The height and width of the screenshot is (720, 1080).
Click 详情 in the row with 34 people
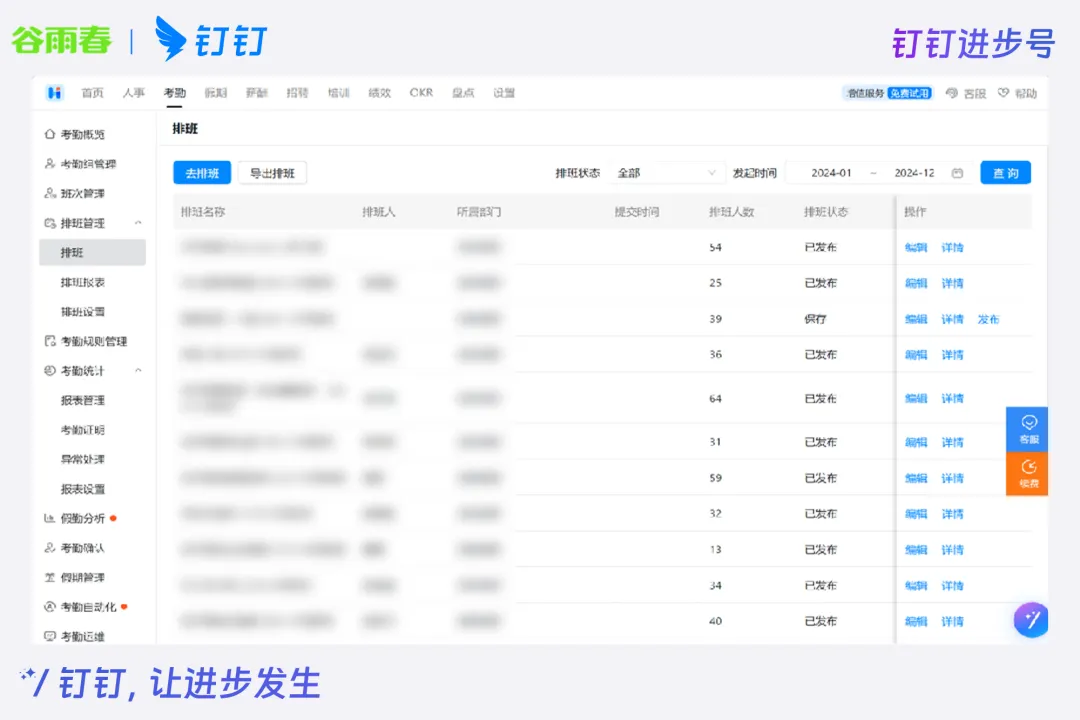click(953, 586)
